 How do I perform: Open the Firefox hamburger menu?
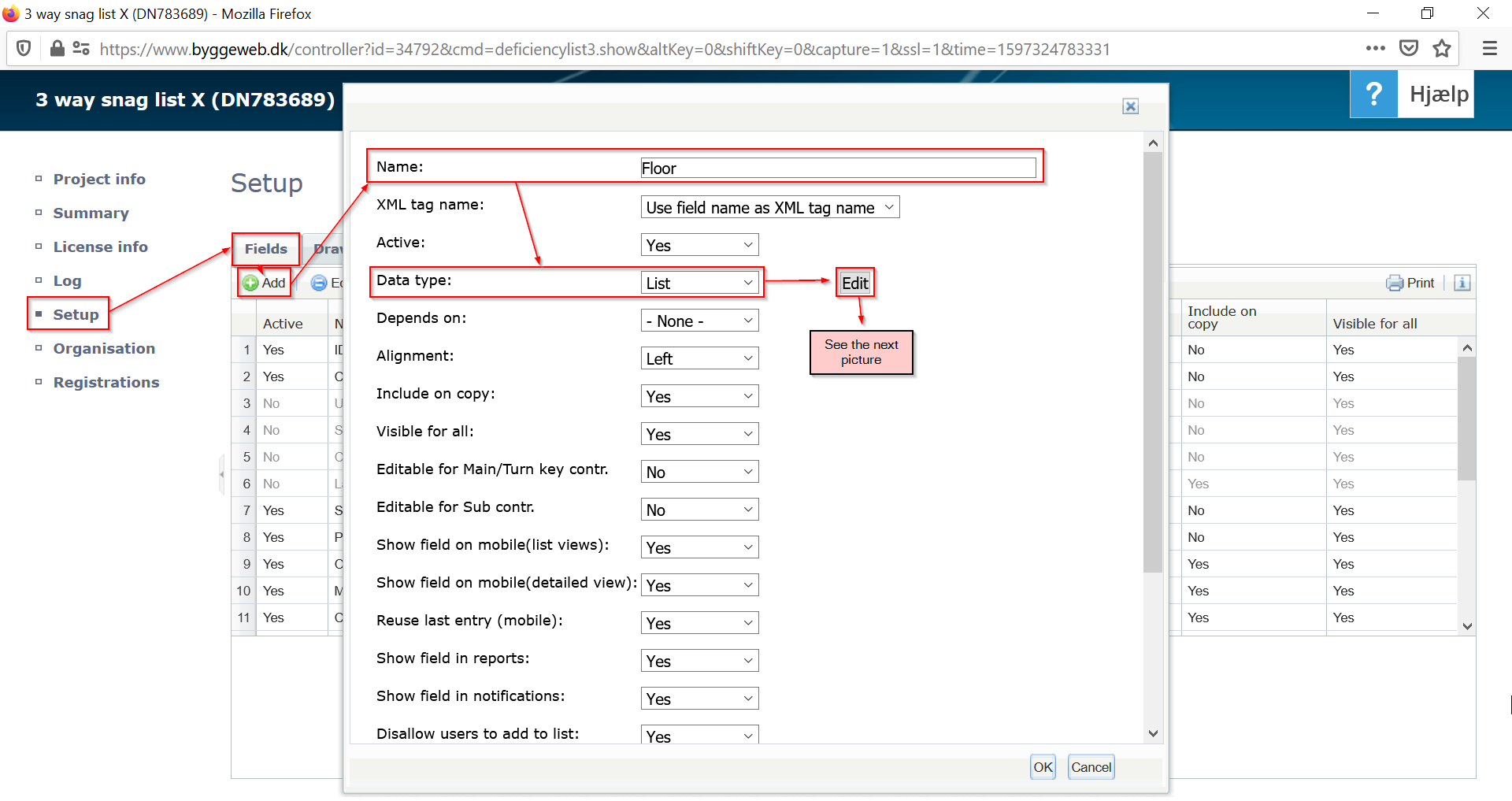[x=1490, y=49]
